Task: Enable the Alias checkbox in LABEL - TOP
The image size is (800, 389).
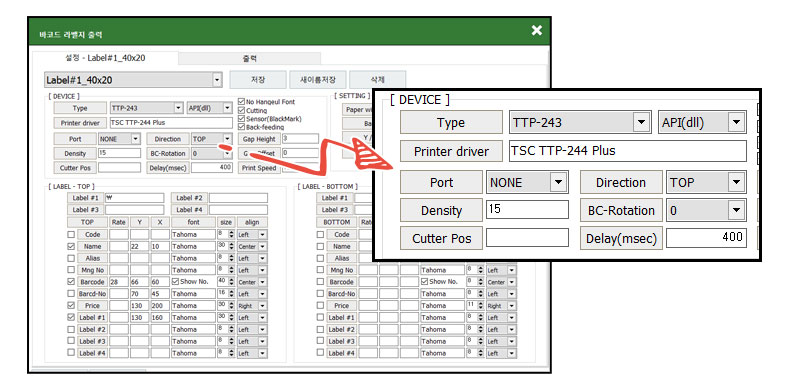Action: [71, 258]
